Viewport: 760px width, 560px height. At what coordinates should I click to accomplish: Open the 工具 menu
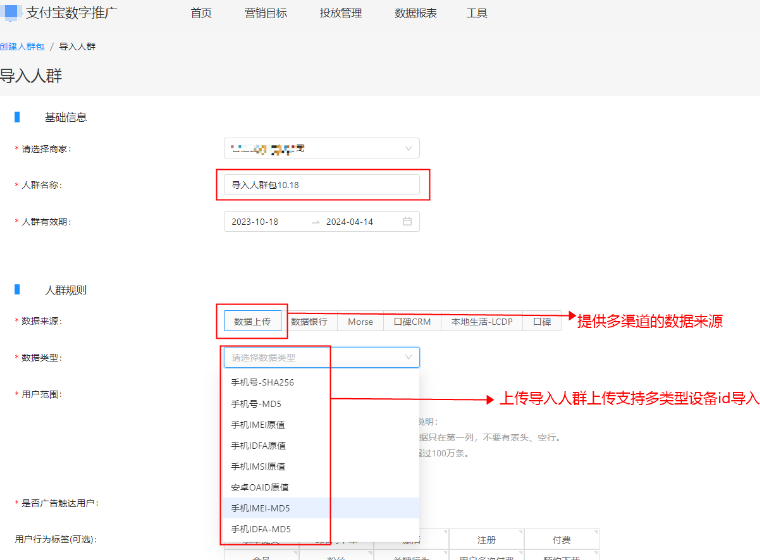click(476, 13)
